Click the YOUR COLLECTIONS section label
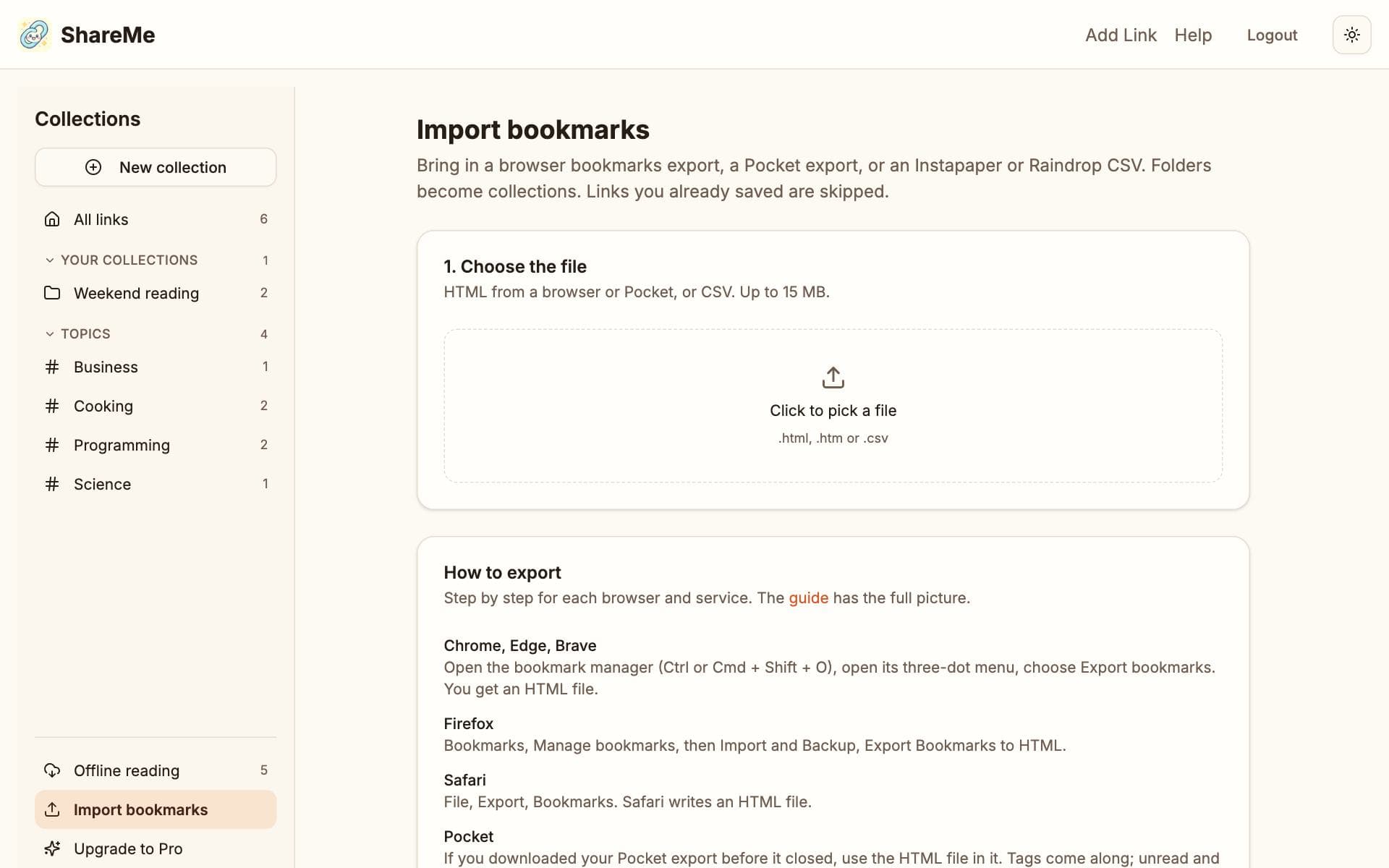The width and height of the screenshot is (1389, 868). (x=129, y=260)
